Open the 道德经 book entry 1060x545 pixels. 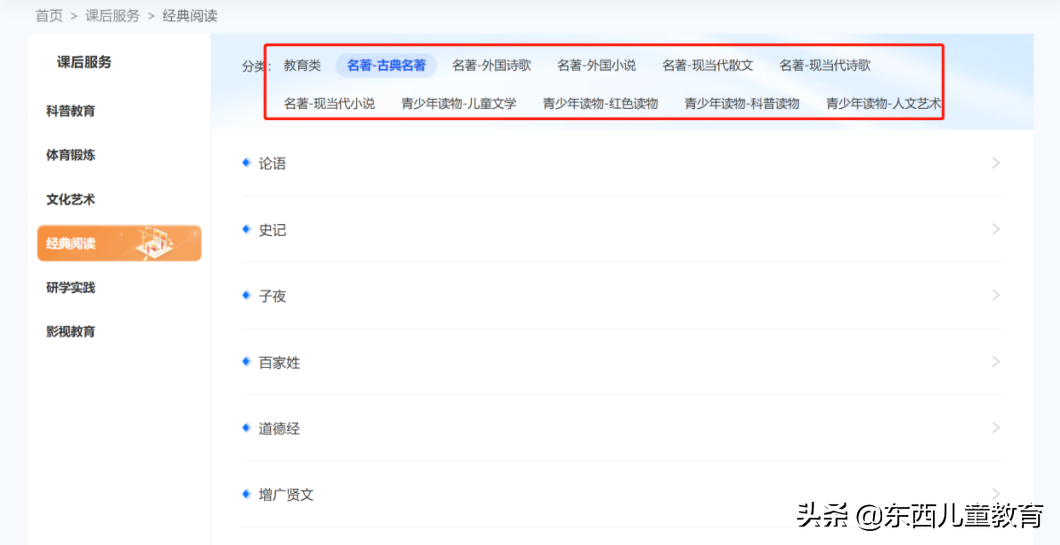[x=622, y=428]
